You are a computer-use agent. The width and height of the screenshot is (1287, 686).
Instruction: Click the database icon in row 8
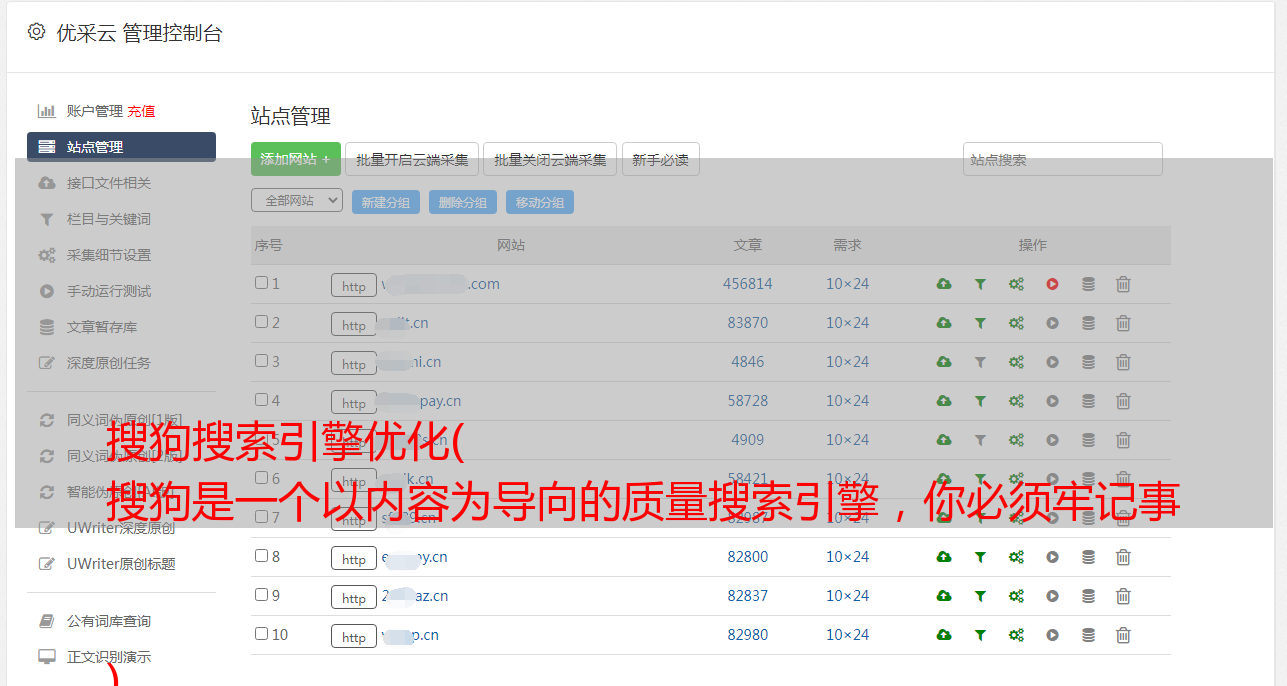tap(1088, 557)
